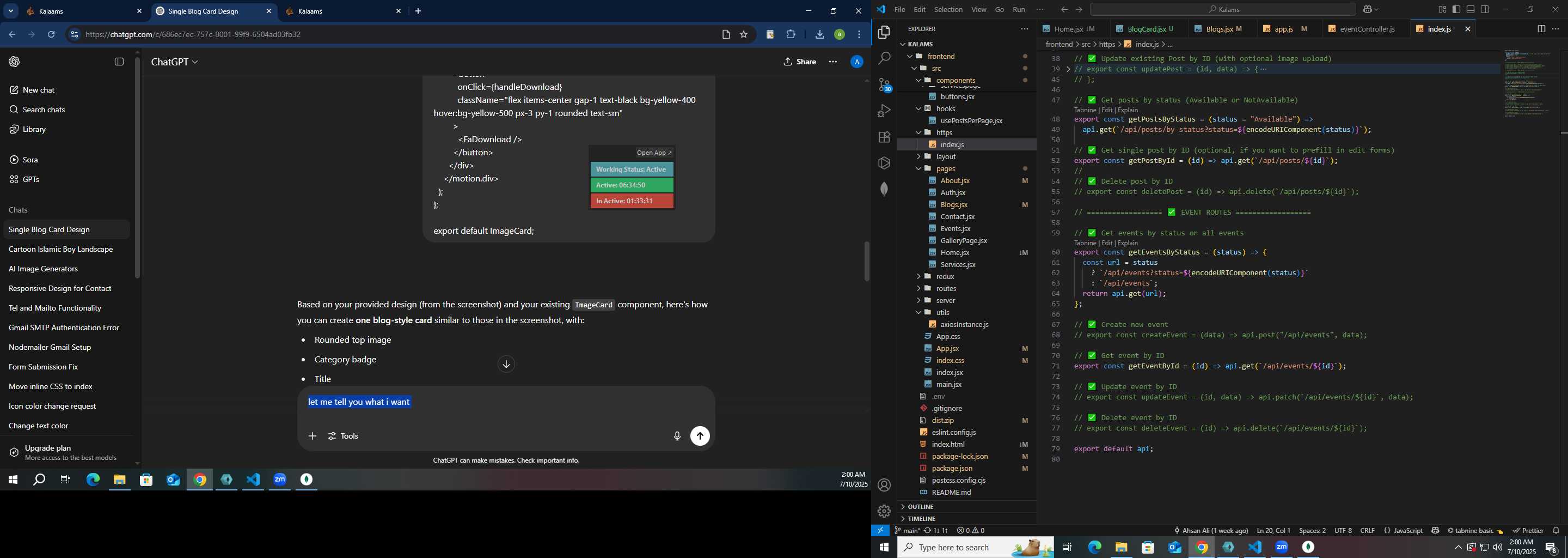Image resolution: width=1568 pixels, height=558 pixels.
Task: Collapse the hooks folder
Action: click(919, 108)
